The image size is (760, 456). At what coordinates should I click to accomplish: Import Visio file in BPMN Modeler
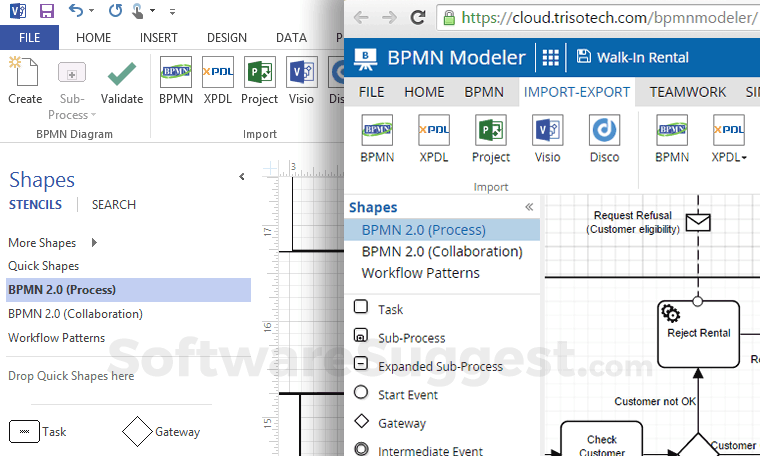(x=548, y=139)
